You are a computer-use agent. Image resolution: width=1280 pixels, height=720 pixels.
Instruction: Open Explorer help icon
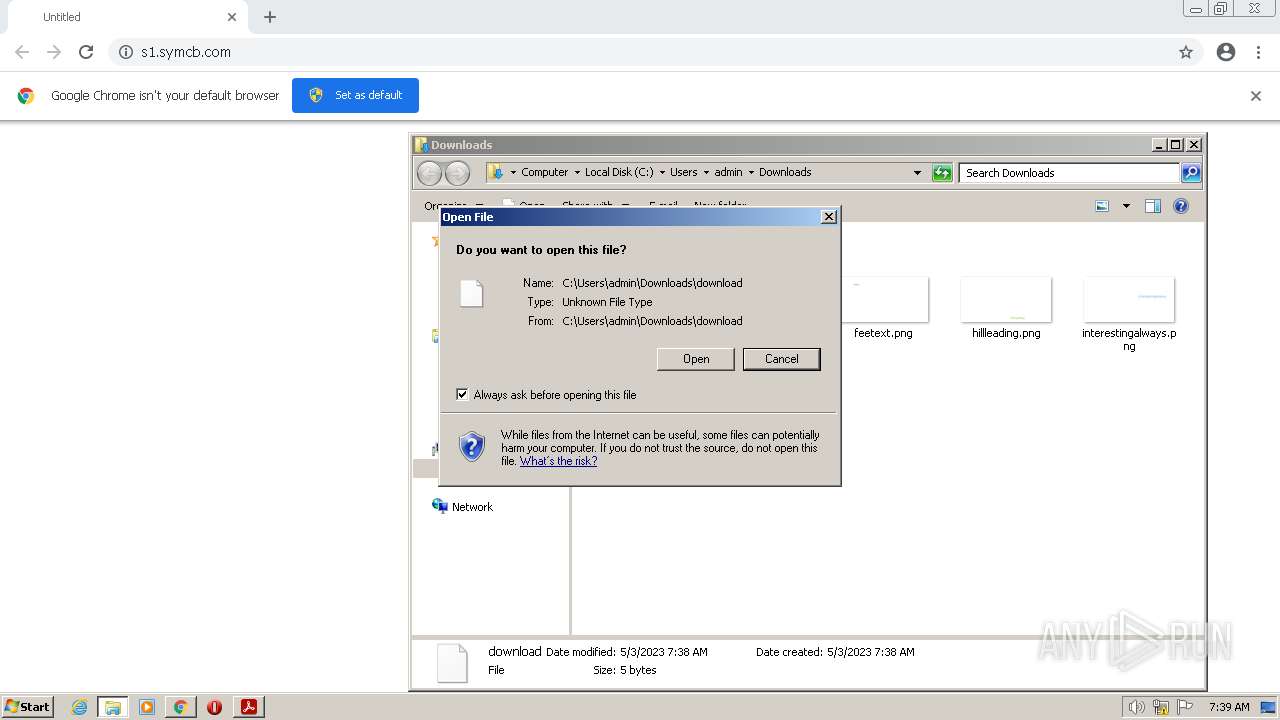[1181, 206]
